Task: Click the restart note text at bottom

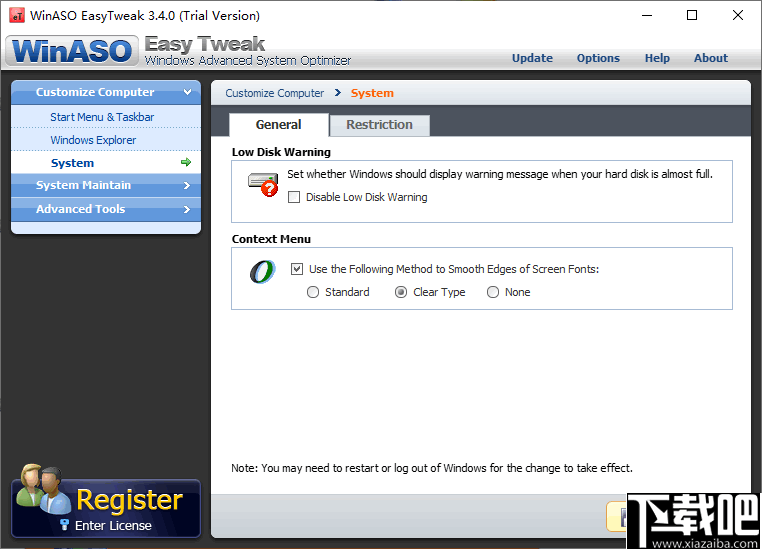Action: point(432,468)
